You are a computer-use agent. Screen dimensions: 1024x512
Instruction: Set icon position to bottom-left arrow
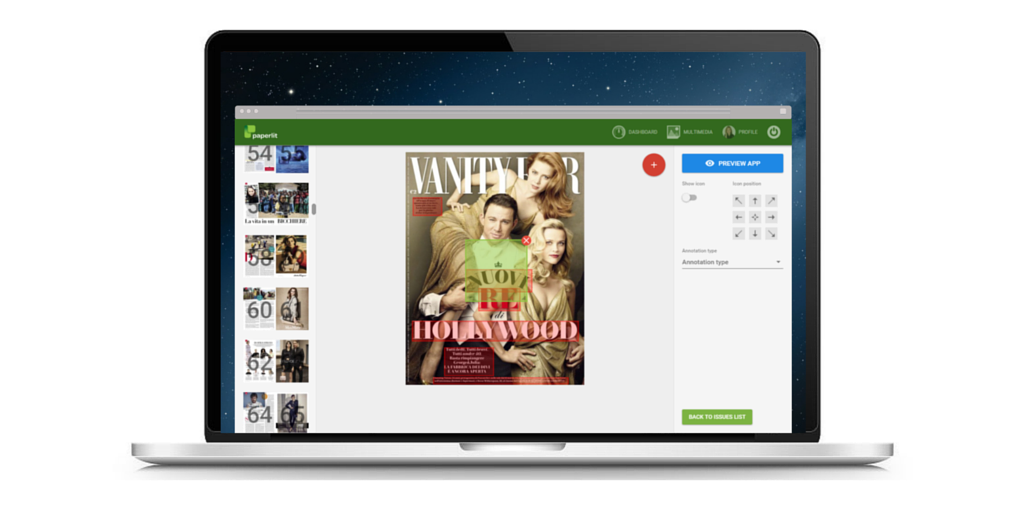(x=739, y=233)
